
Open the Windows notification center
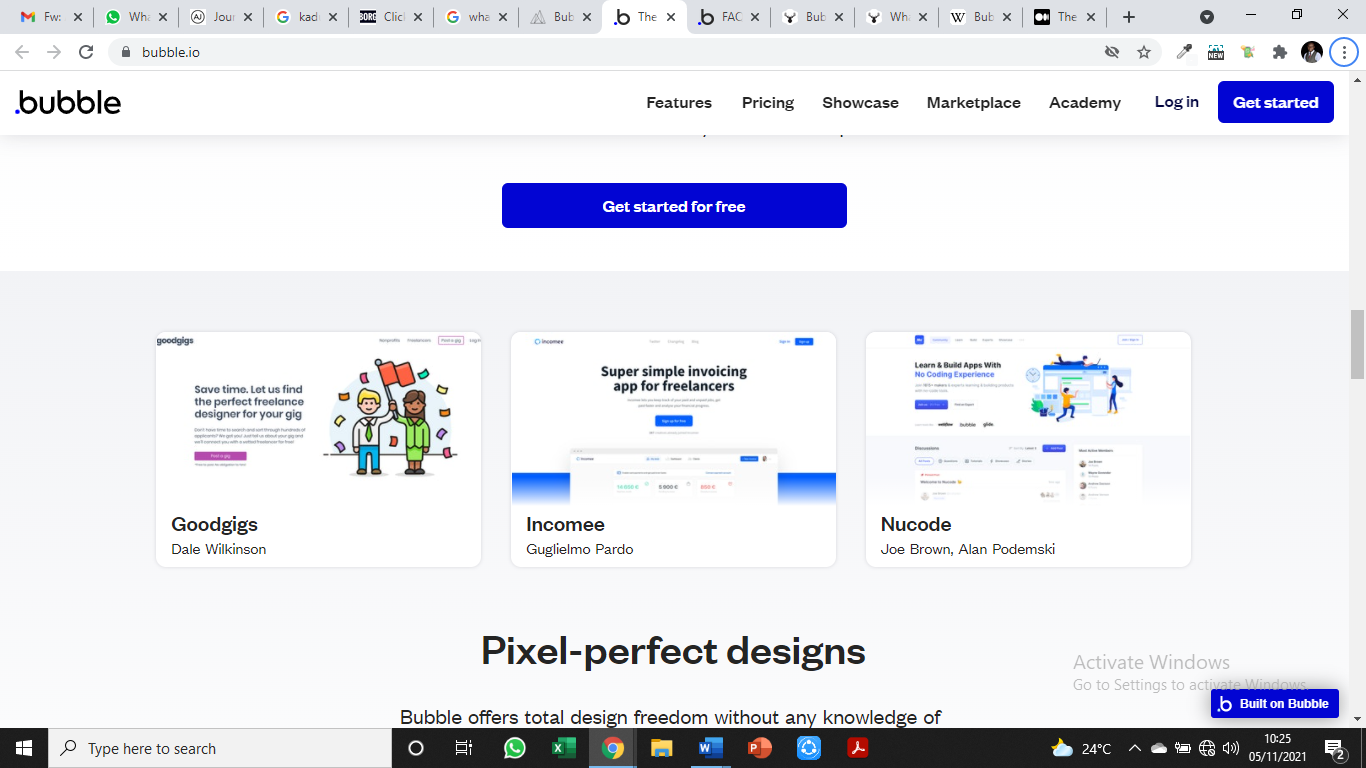pyautogui.click(x=1334, y=748)
